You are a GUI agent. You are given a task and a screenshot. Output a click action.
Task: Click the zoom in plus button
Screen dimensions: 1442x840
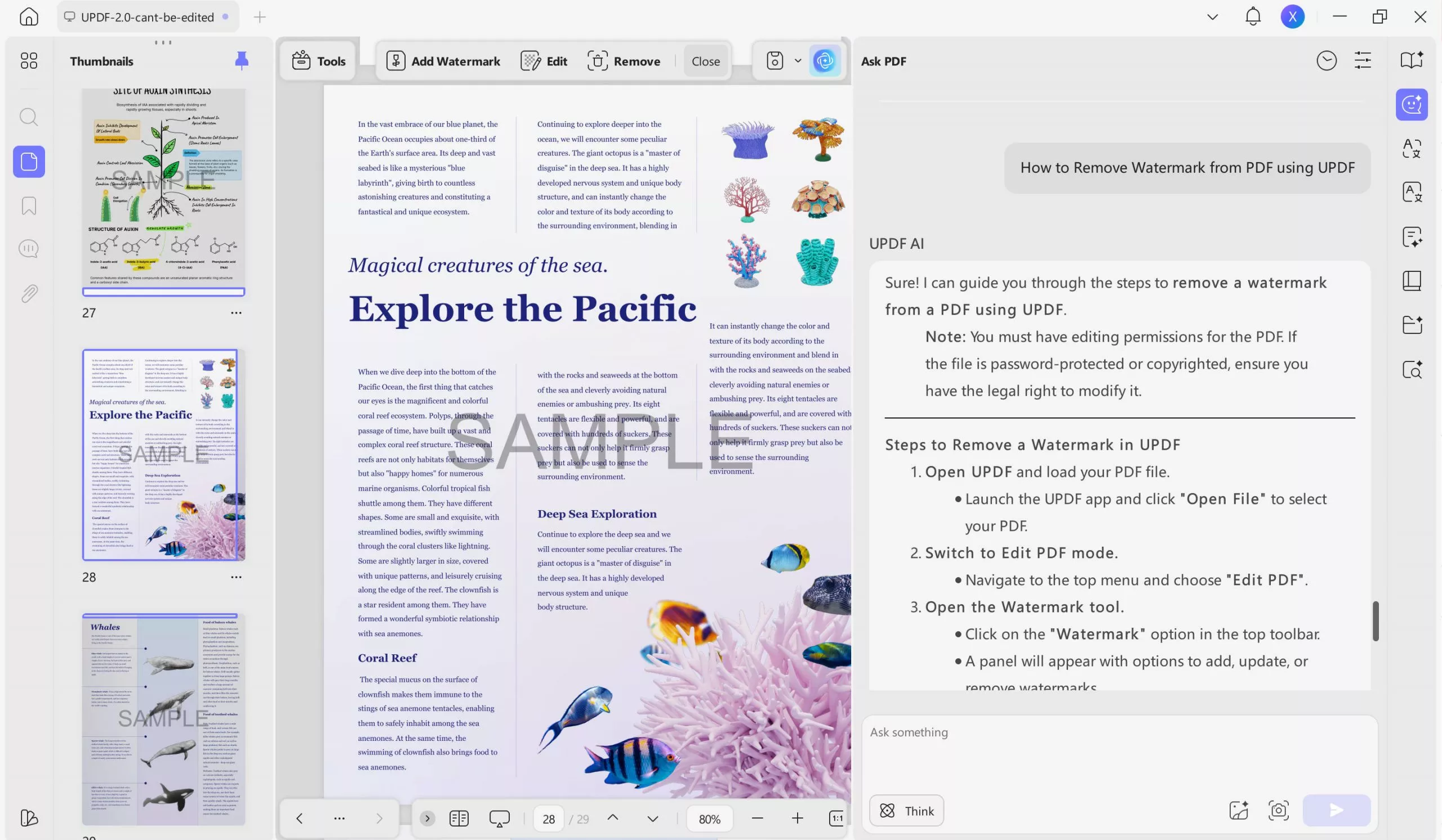[797, 818]
